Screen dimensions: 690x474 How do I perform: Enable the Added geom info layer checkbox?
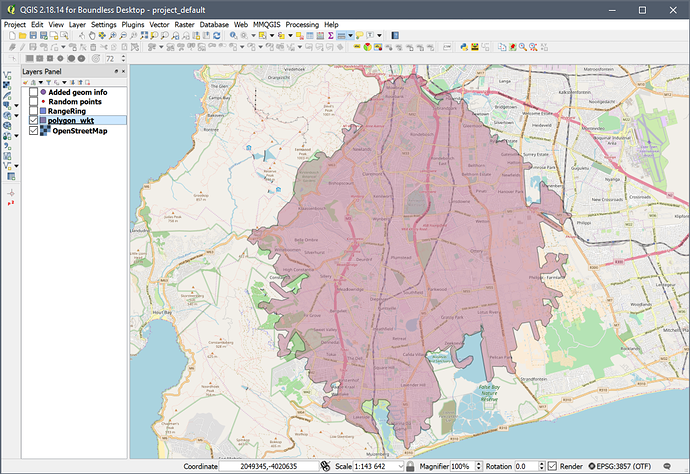click(33, 92)
